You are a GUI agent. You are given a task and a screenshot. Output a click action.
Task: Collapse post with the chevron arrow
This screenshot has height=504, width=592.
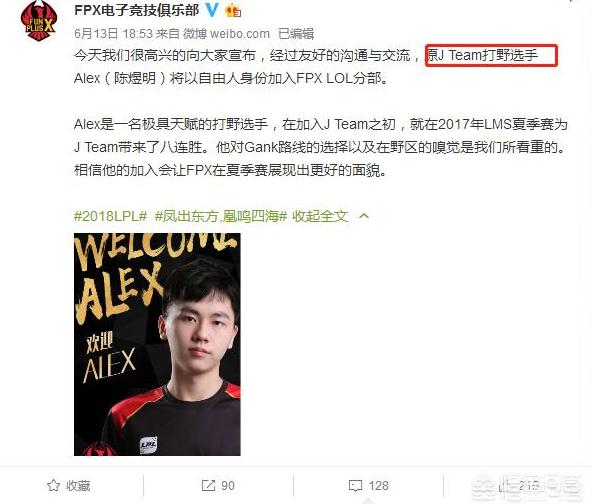click(x=364, y=216)
